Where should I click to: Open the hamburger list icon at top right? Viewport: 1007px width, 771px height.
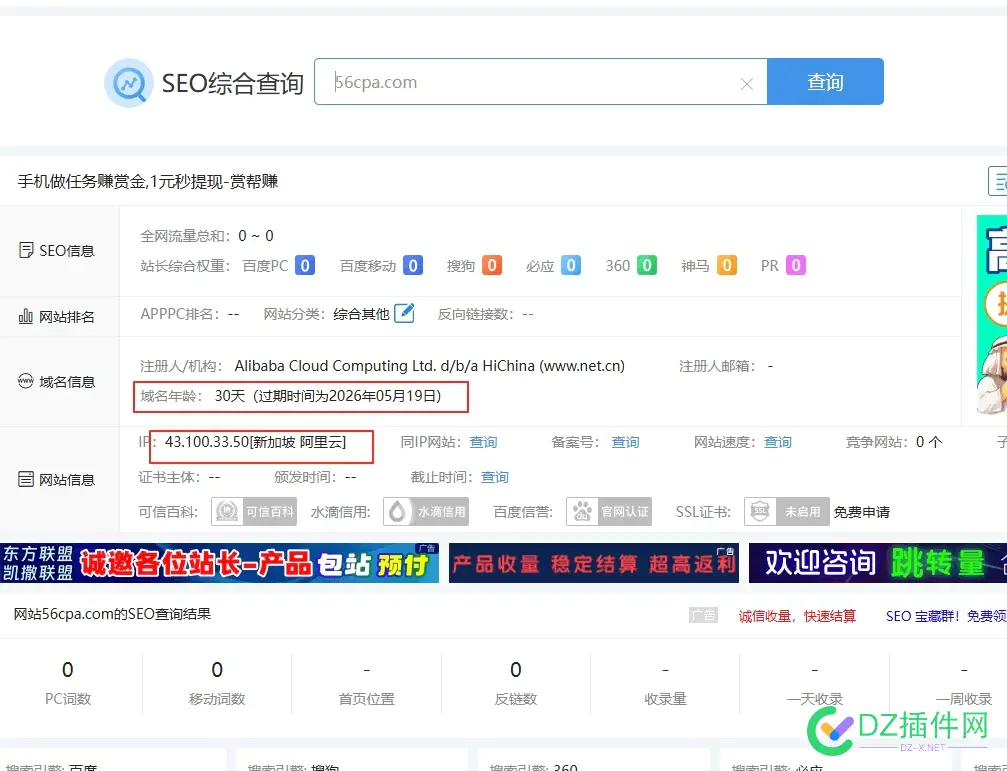pyautogui.click(x=998, y=181)
